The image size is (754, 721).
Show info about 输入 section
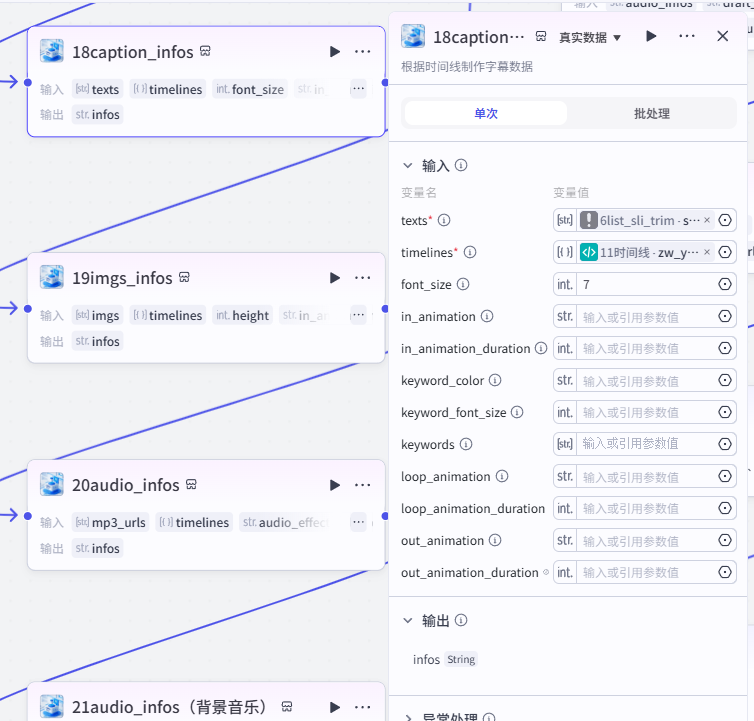click(x=461, y=165)
